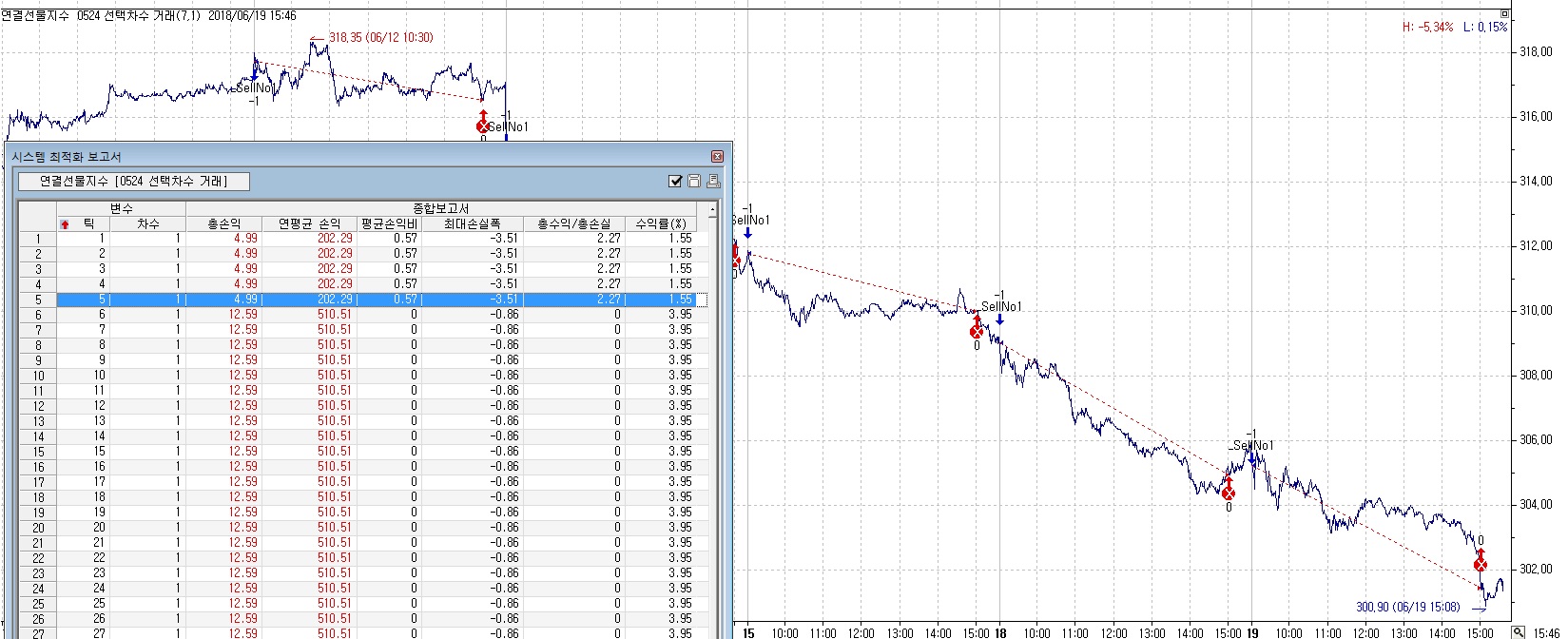Sort by 총손익 column header
1568x639 pixels.
click(x=223, y=223)
